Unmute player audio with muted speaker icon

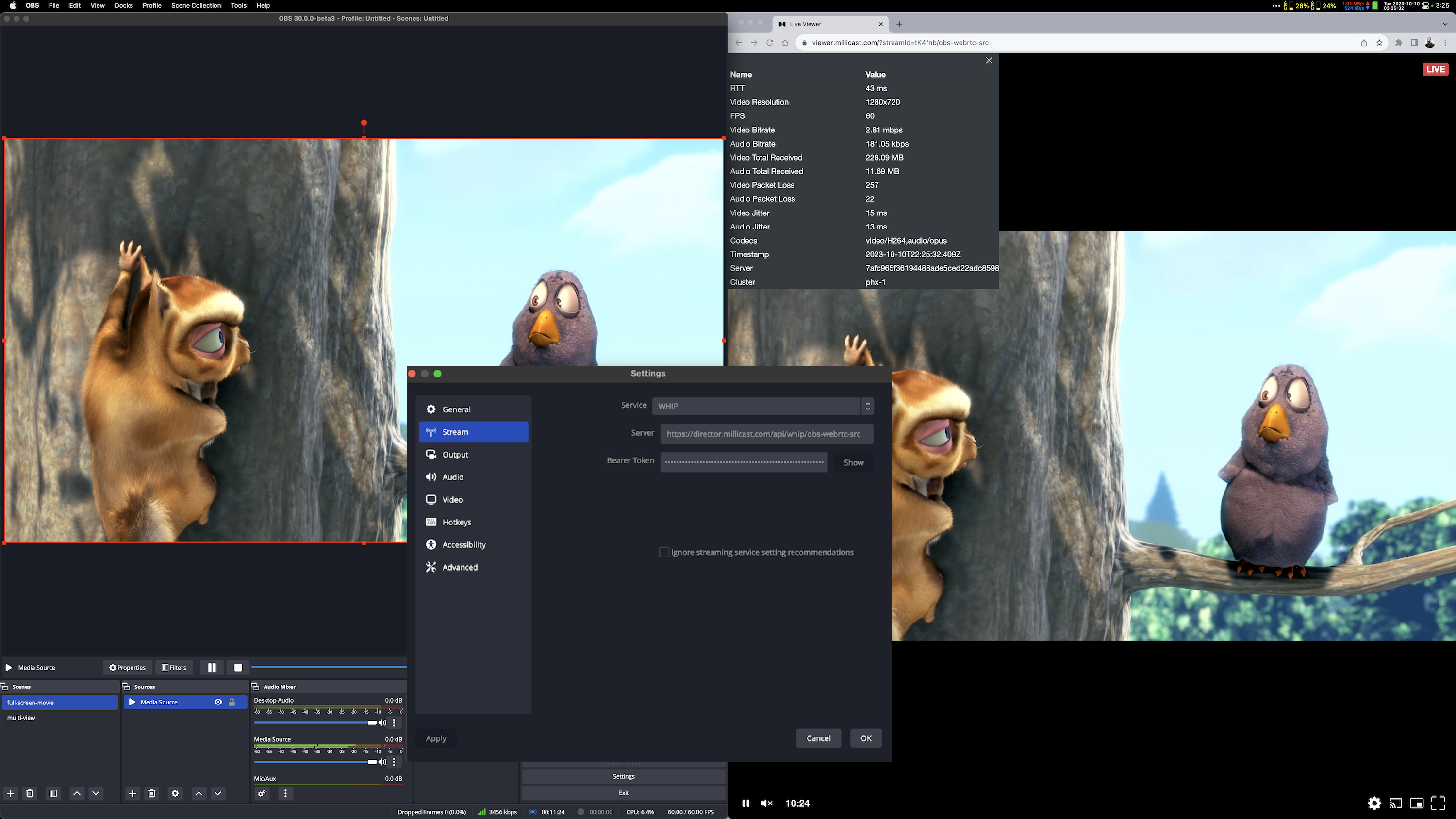pos(767,803)
